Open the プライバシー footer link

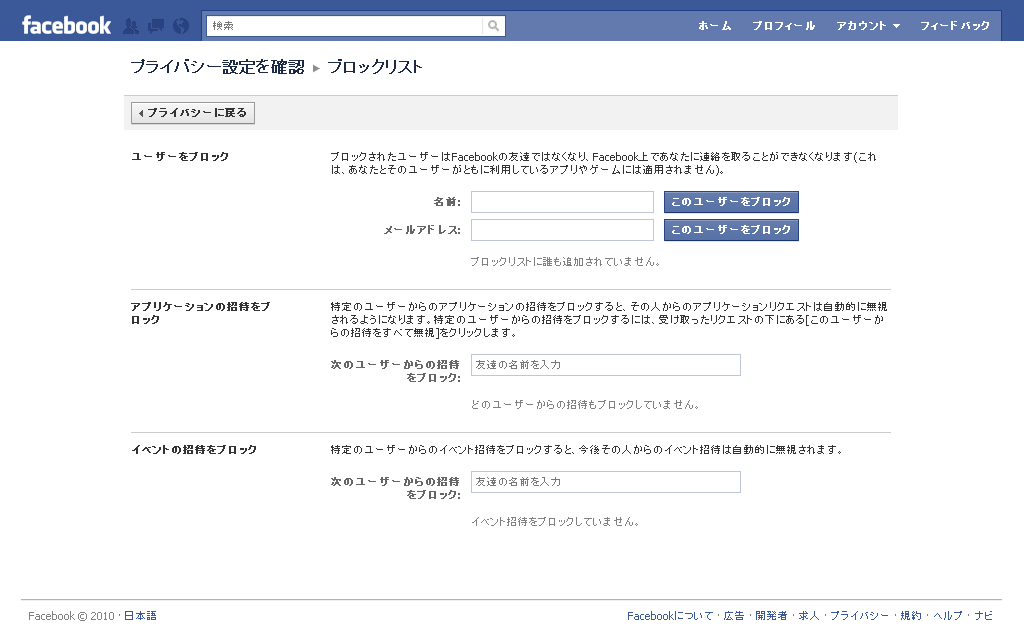click(x=859, y=616)
